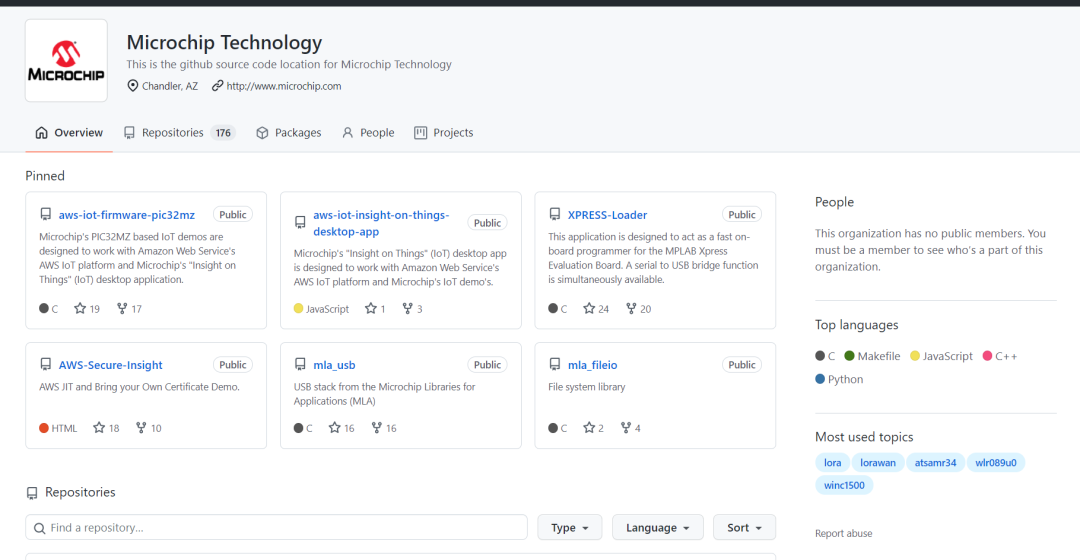View 3 forks on aws-iot-insight desktop app
Viewport: 1080px width, 560px height.
coord(413,309)
